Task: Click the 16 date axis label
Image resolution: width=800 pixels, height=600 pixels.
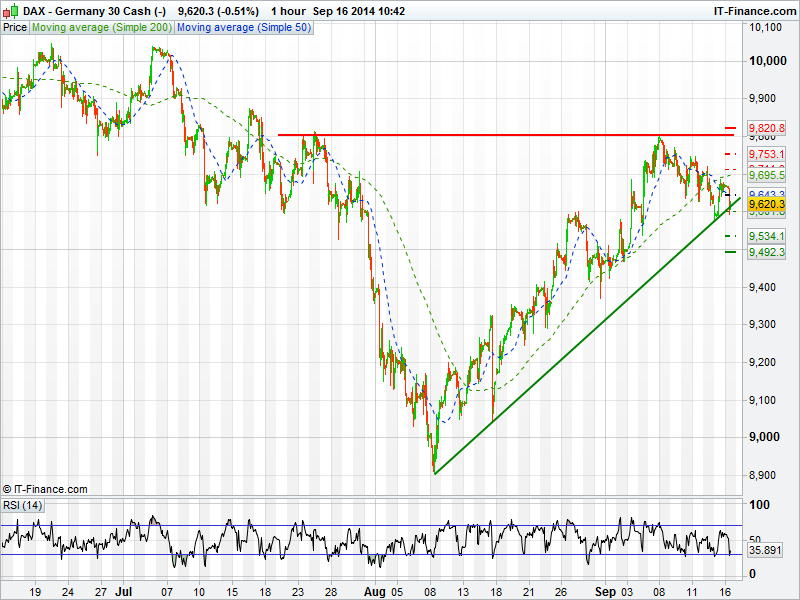Action: [x=725, y=592]
